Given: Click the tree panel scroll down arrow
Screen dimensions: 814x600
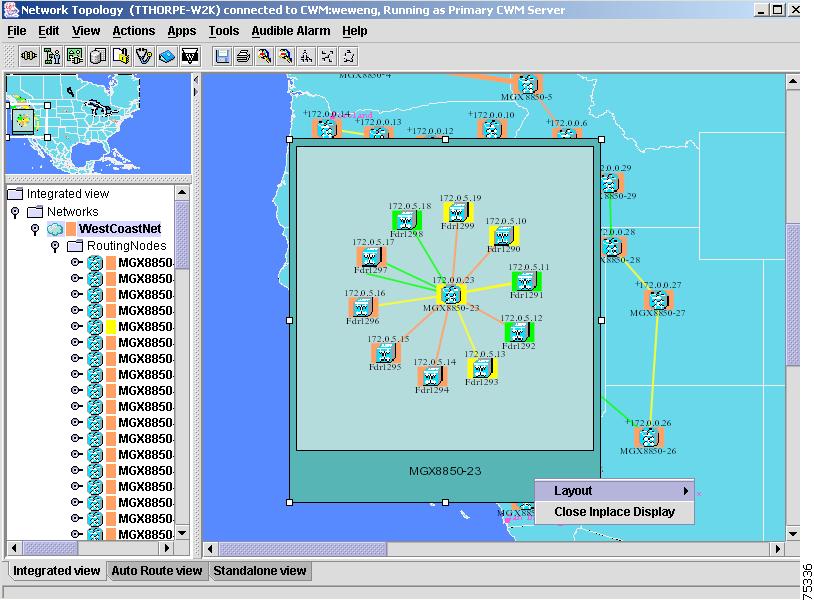Looking at the screenshot, I should tap(182, 533).
